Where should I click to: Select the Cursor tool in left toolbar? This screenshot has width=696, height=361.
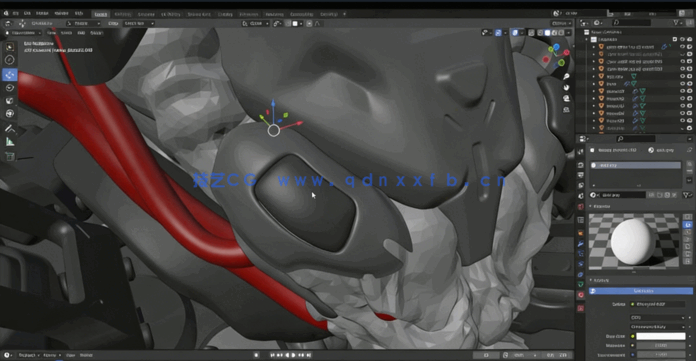point(10,60)
